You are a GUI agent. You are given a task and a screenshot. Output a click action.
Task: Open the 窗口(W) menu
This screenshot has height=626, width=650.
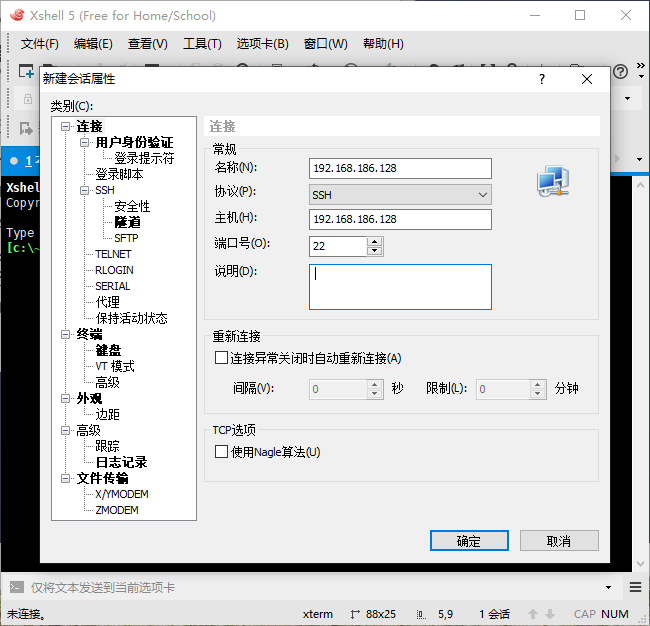tap(325, 44)
